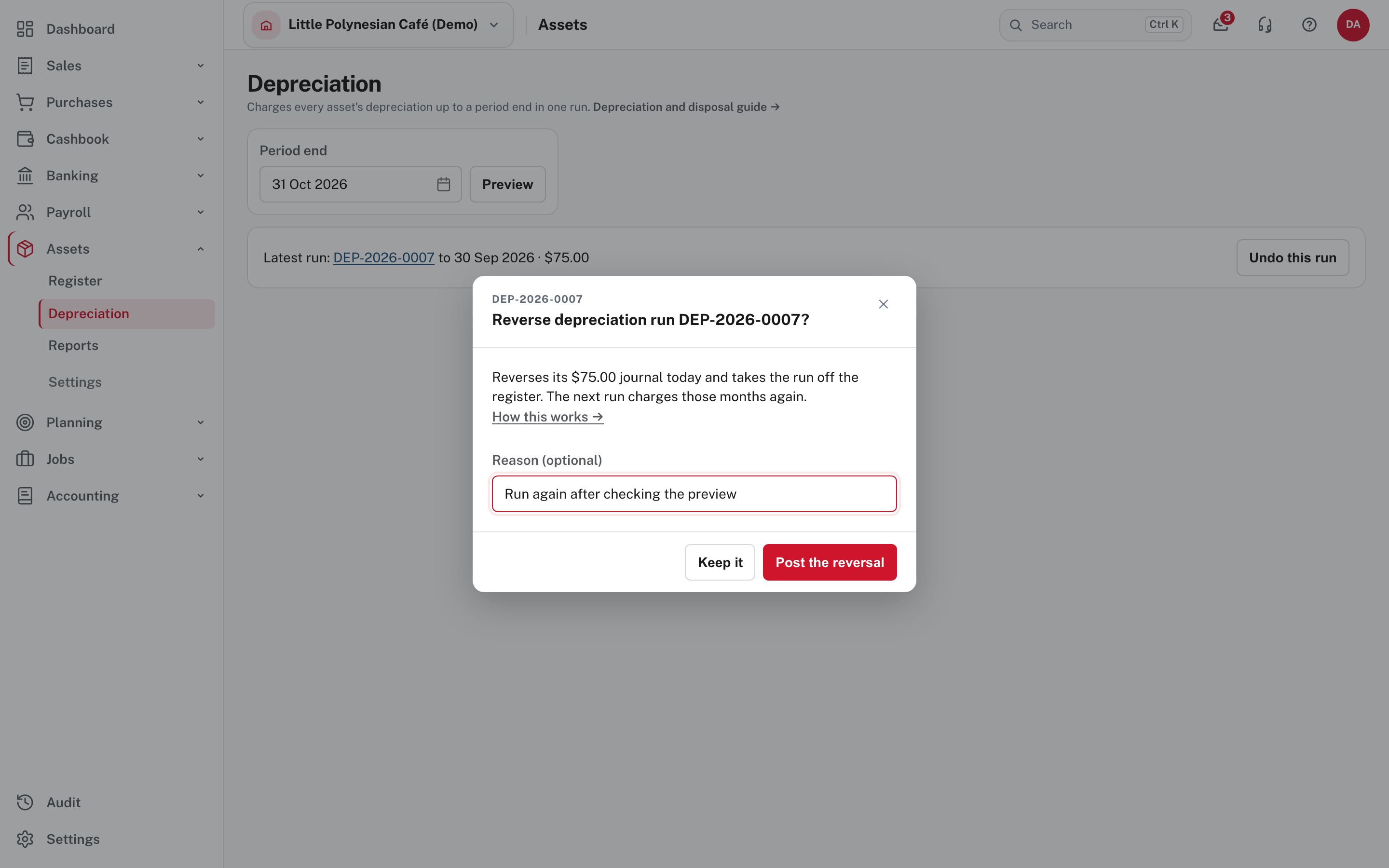Screen dimensions: 1389x868
Task: Open the Little Polynesian Café company dropdown
Action: pyautogui.click(x=378, y=25)
